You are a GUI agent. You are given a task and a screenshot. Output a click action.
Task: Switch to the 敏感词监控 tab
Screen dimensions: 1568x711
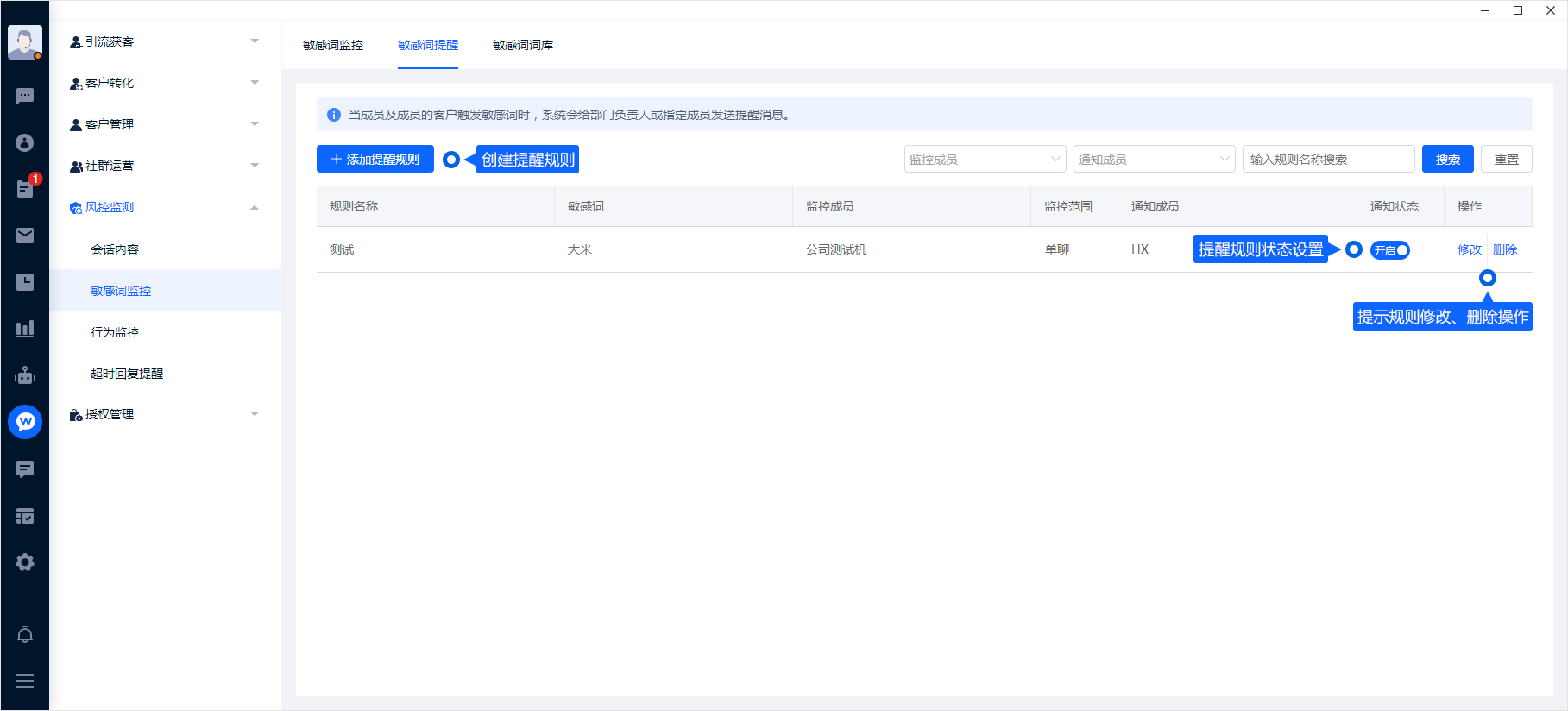tap(333, 45)
